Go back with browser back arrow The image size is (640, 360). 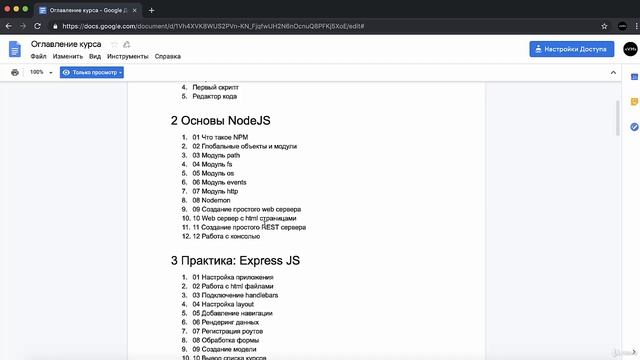[x=9, y=26]
